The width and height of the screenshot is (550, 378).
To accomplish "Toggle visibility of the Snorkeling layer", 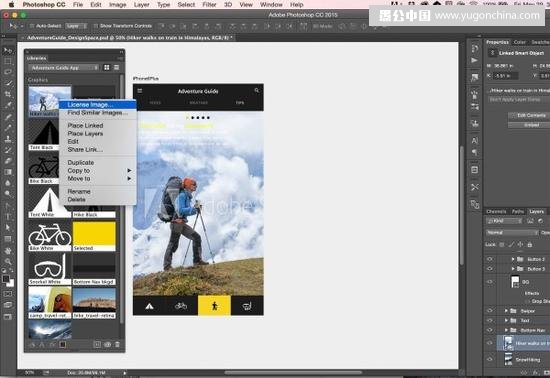I will pos(490,359).
